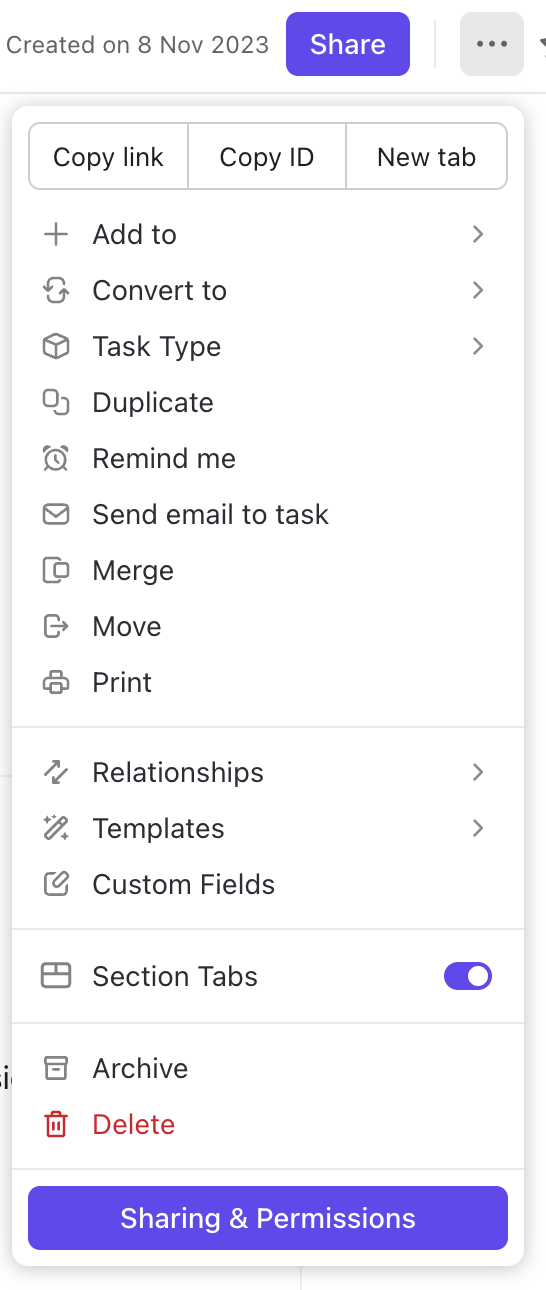The height and width of the screenshot is (1290, 546).
Task: Click the Merge icon
Action: 56,571
